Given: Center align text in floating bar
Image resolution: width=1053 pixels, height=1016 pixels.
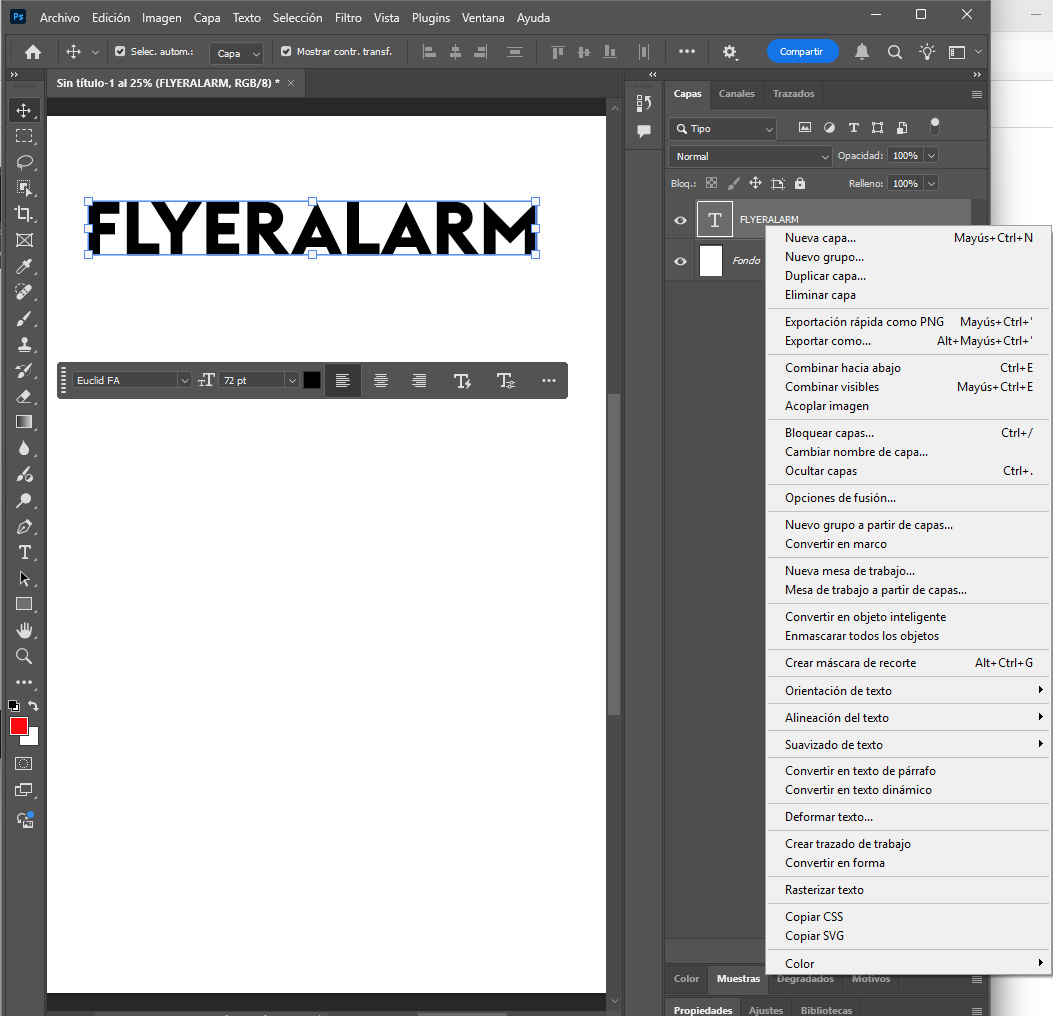Looking at the screenshot, I should click(381, 380).
